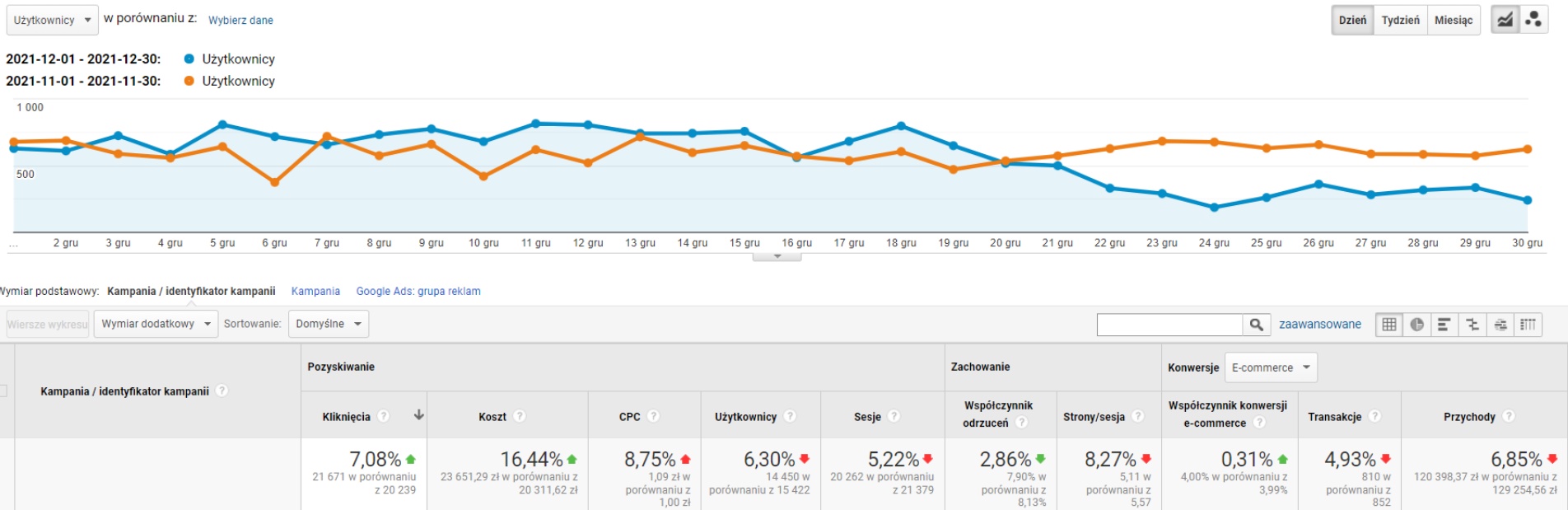The image size is (1568, 510).
Task: Click the 6,85% Przychody summary value
Action: pyautogui.click(x=1516, y=459)
